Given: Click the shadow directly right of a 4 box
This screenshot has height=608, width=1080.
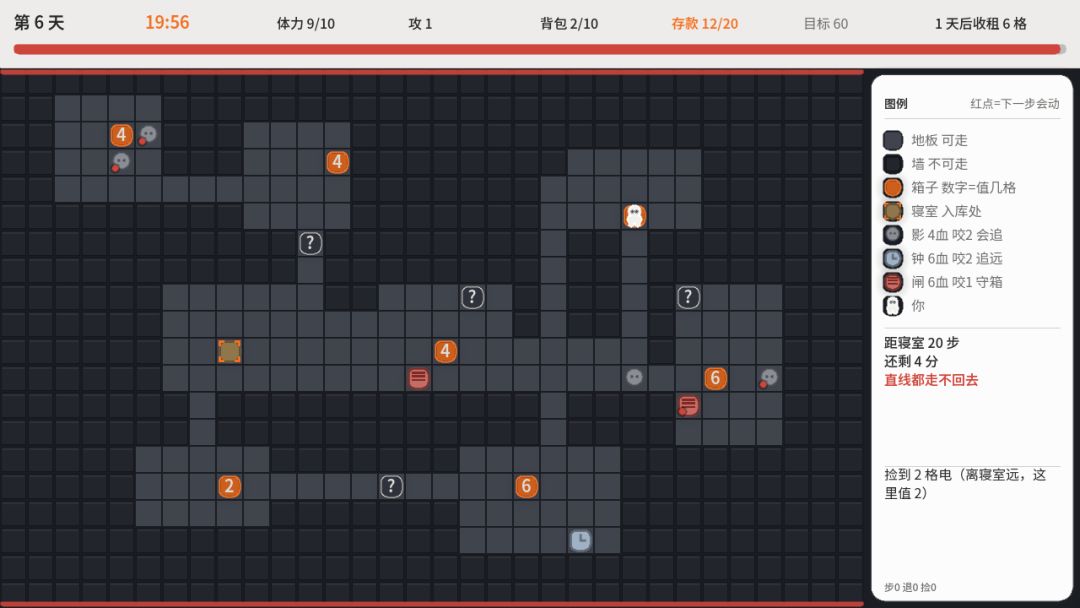Looking at the screenshot, I should point(148,135).
